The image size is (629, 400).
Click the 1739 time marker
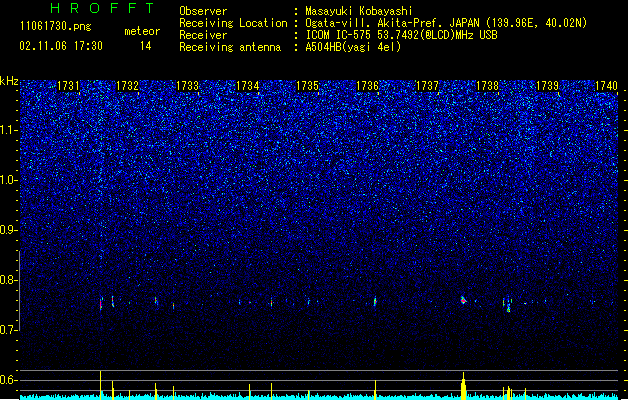547,86
